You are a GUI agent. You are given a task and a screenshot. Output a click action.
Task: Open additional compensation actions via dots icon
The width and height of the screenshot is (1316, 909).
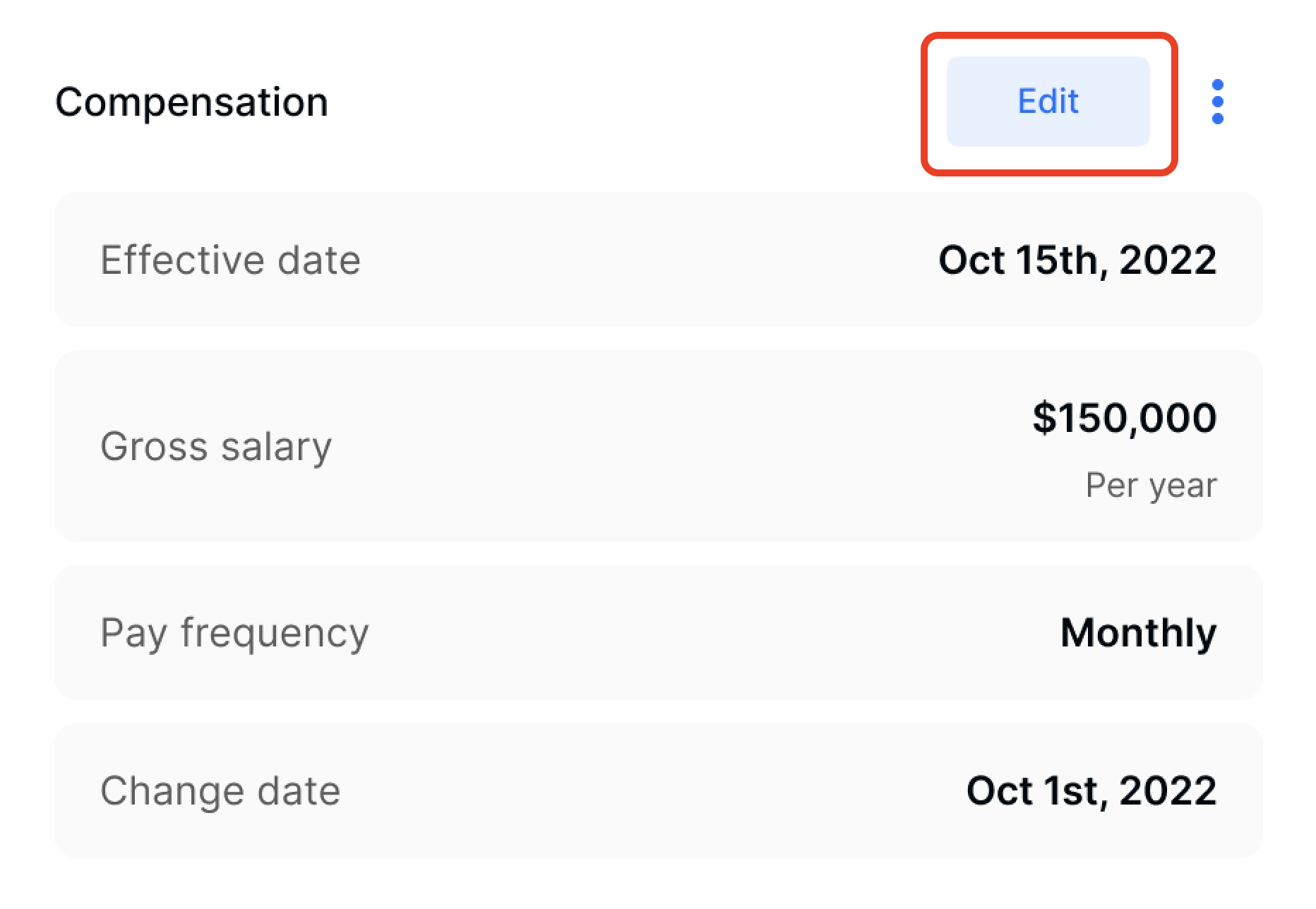[1218, 102]
